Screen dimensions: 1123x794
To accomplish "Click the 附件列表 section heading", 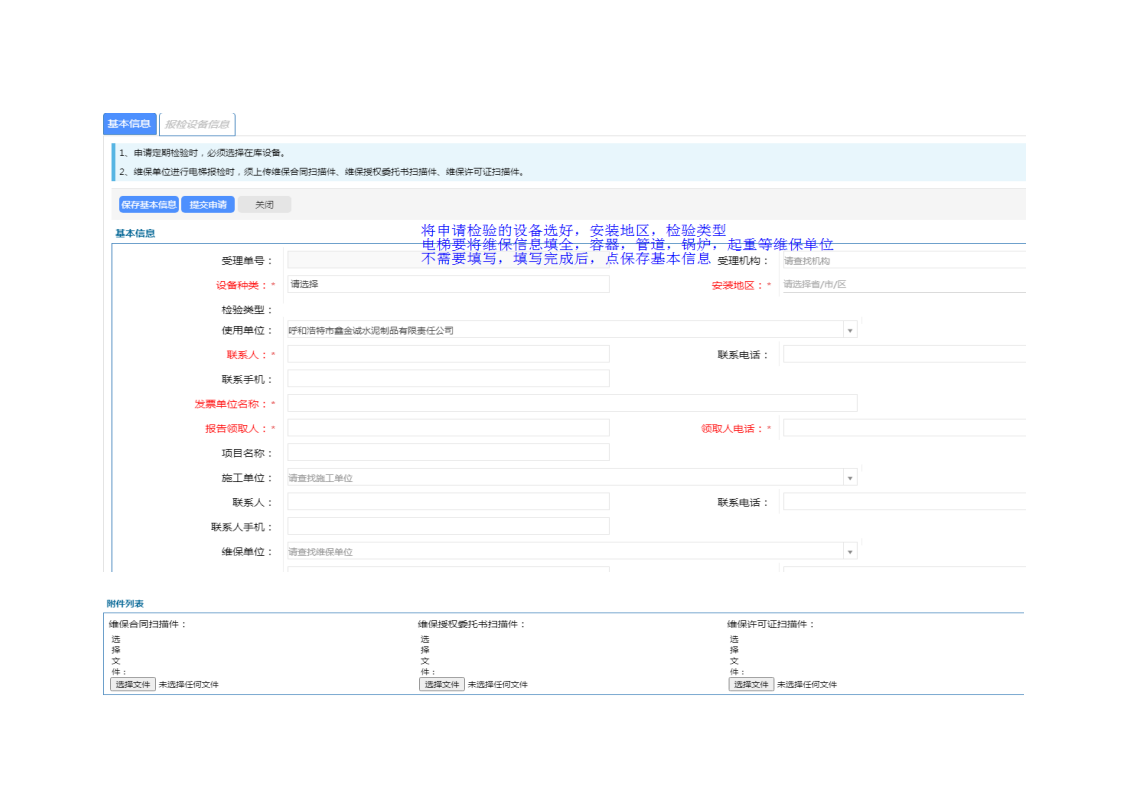I will click(x=125, y=604).
